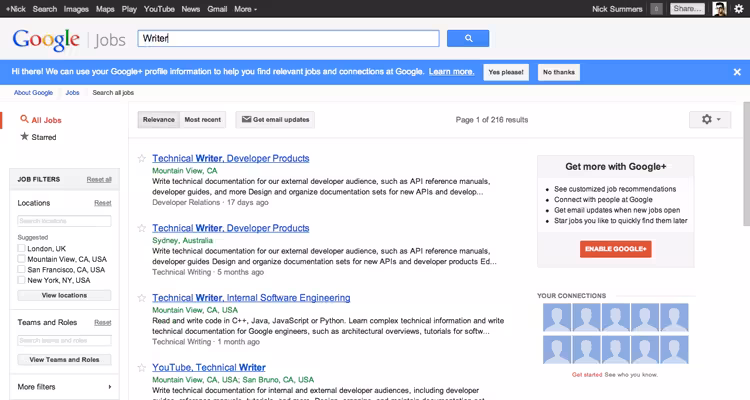Star the first Technical Writer, Developer Products job
Image resolution: width=750 pixels, height=400 pixels.
[x=142, y=158]
